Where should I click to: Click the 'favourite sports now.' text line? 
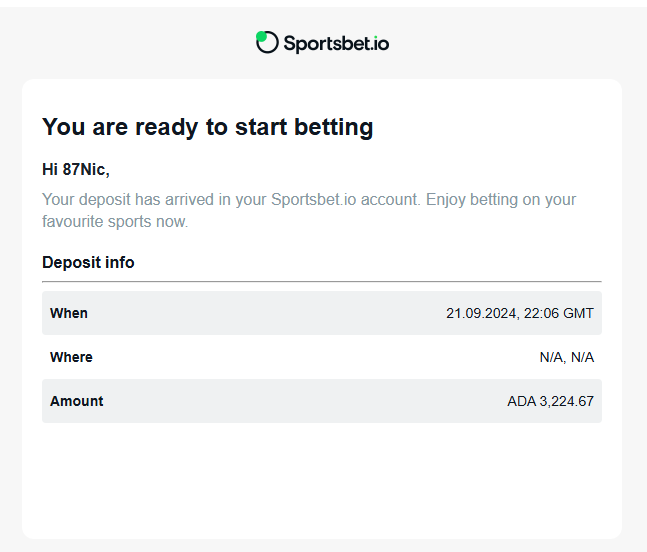(x=114, y=221)
